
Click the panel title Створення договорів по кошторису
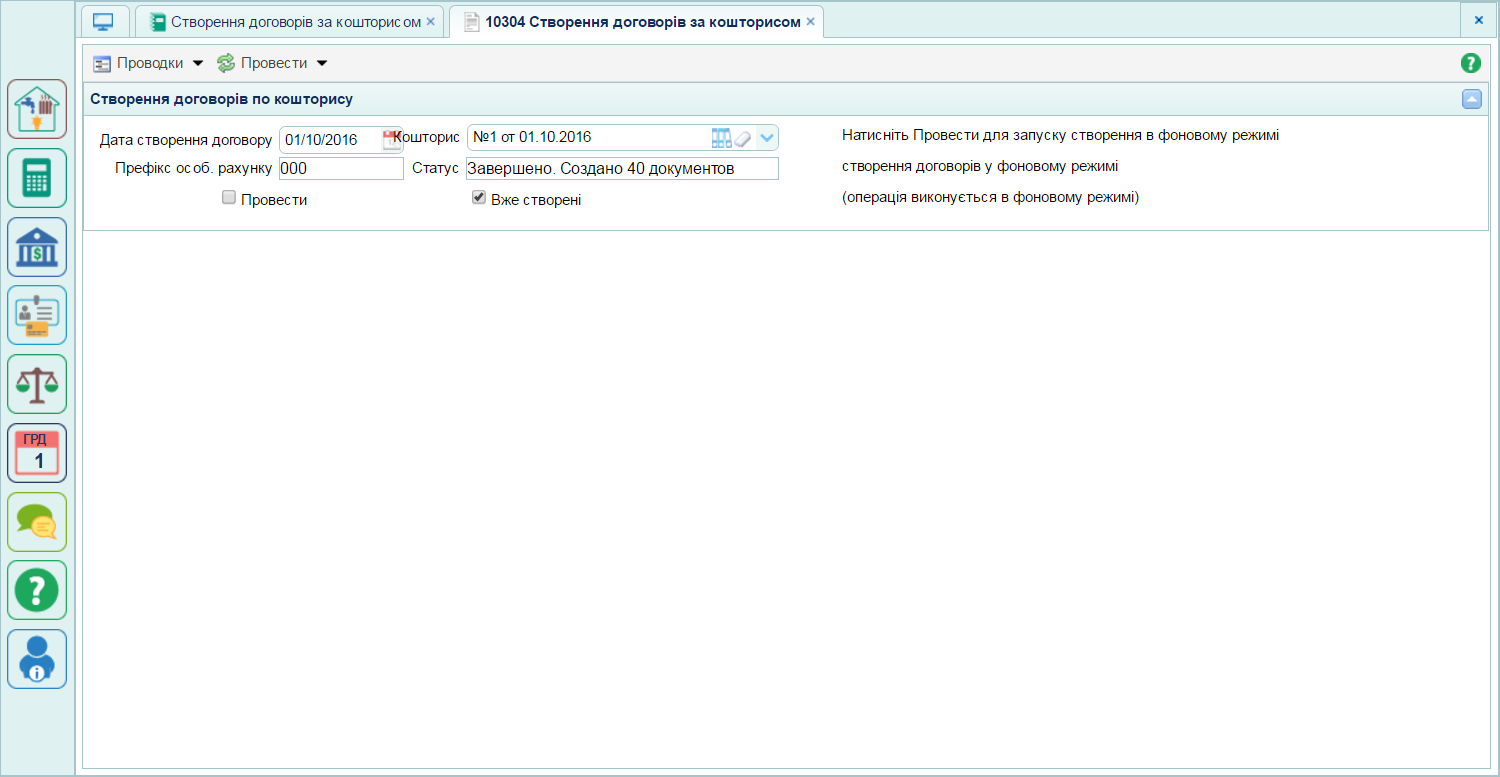221,99
